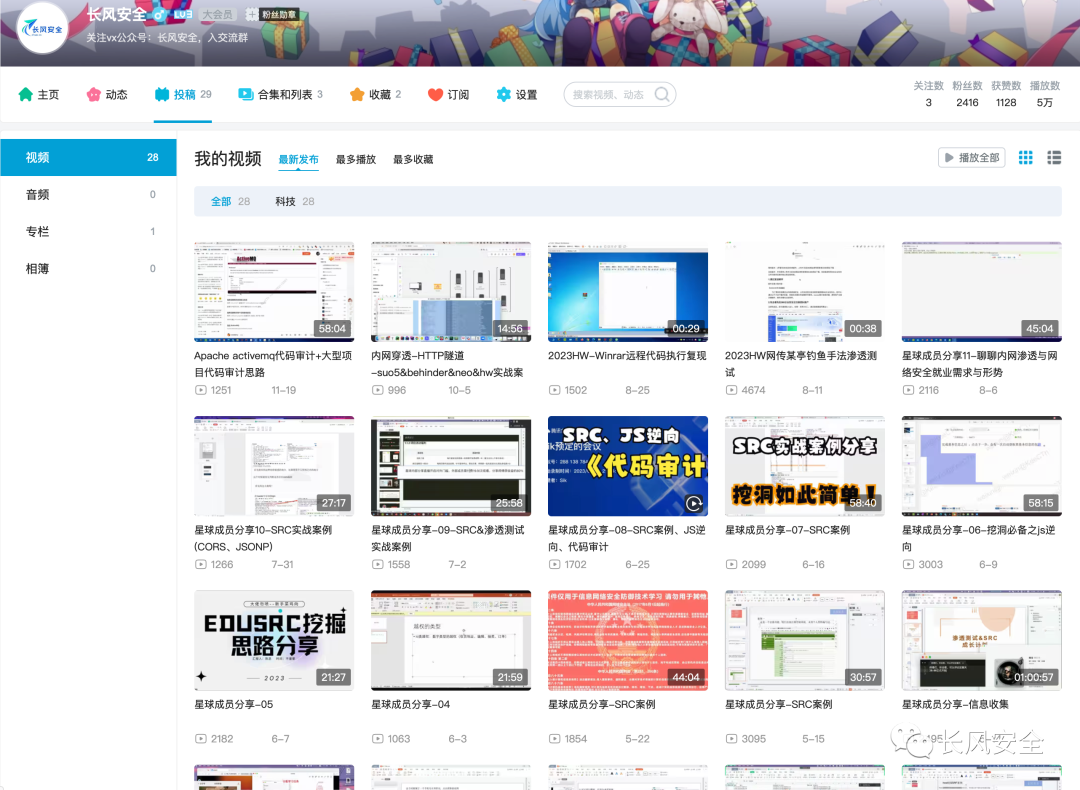Click title Apache activemq代码审计+大型项目代码审计思路

273,364
